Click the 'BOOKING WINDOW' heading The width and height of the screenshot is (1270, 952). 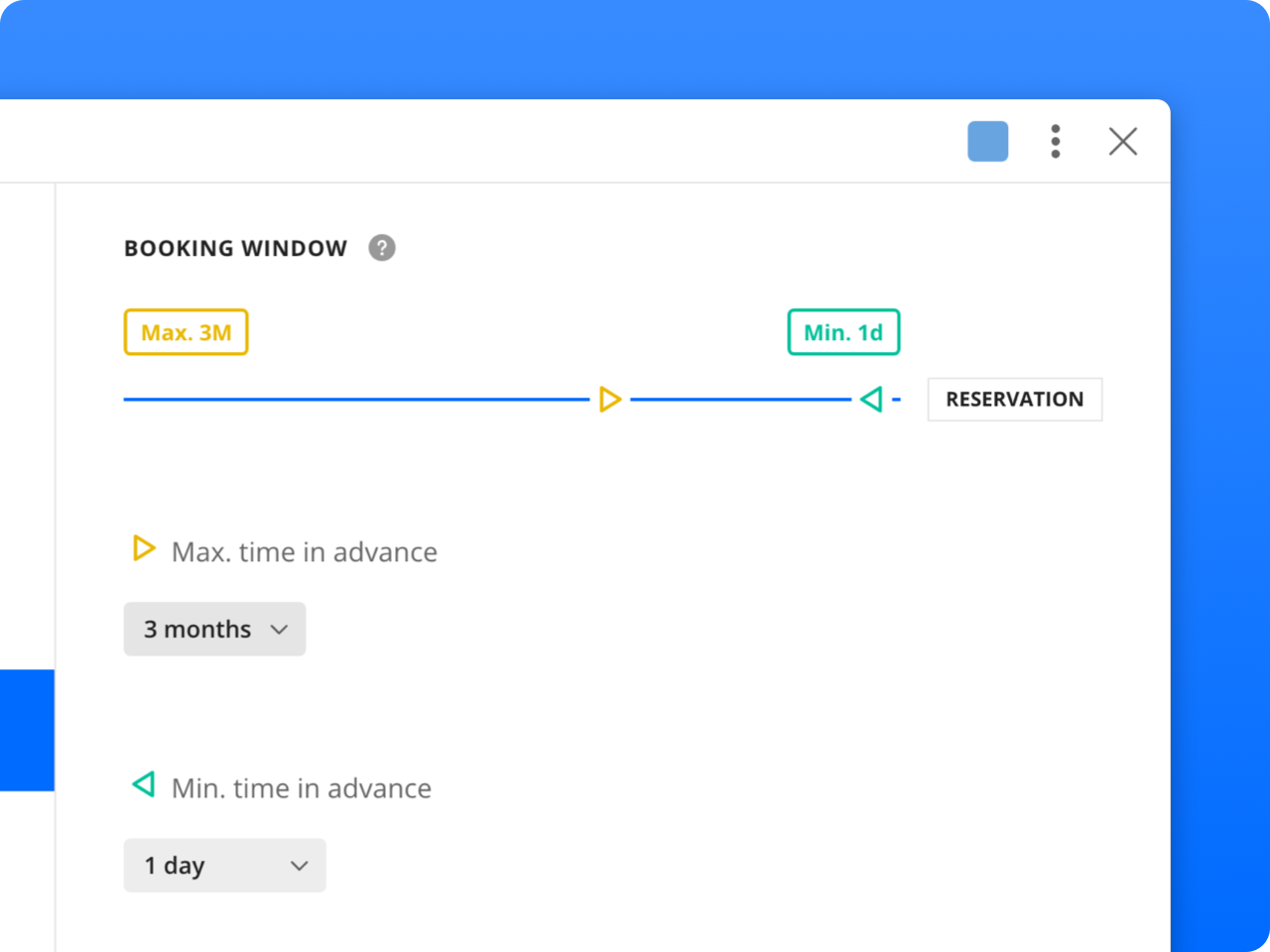(x=235, y=248)
